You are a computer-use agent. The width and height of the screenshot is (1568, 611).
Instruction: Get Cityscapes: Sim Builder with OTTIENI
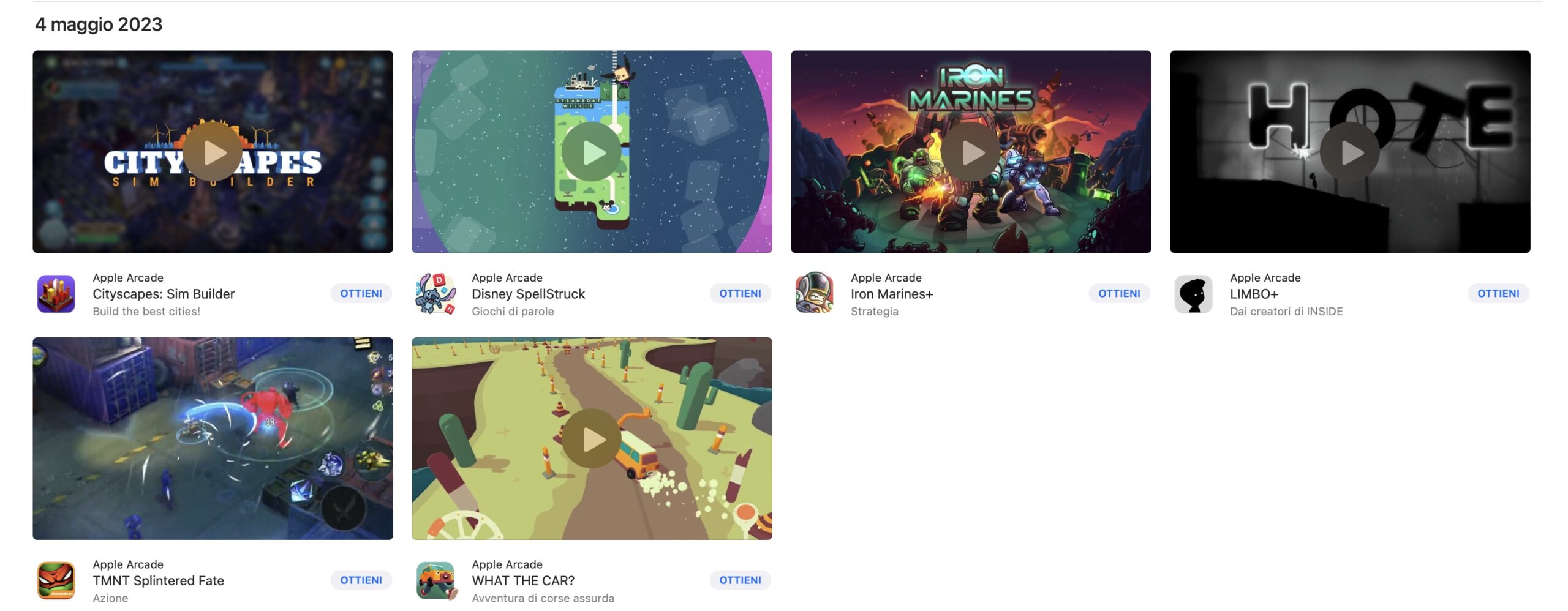click(361, 294)
